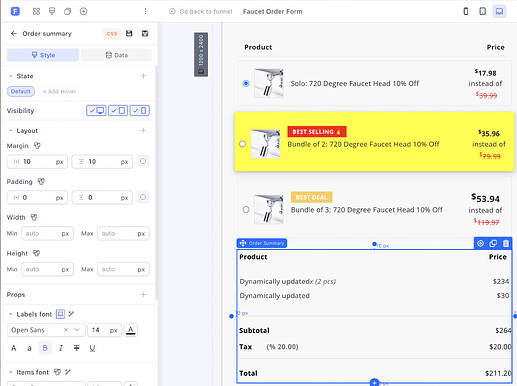
Task: Select the Bundle of 3 radio button
Action: coord(246,210)
